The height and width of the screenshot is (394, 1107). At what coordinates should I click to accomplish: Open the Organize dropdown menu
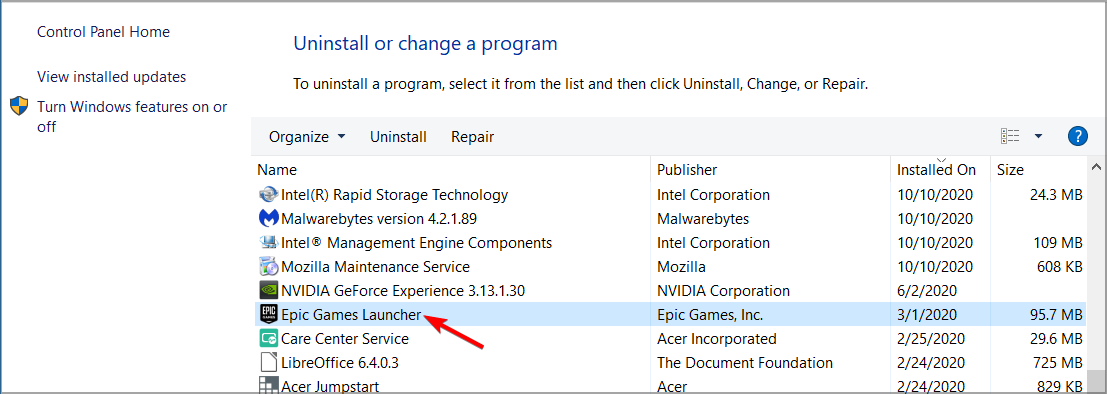307,137
